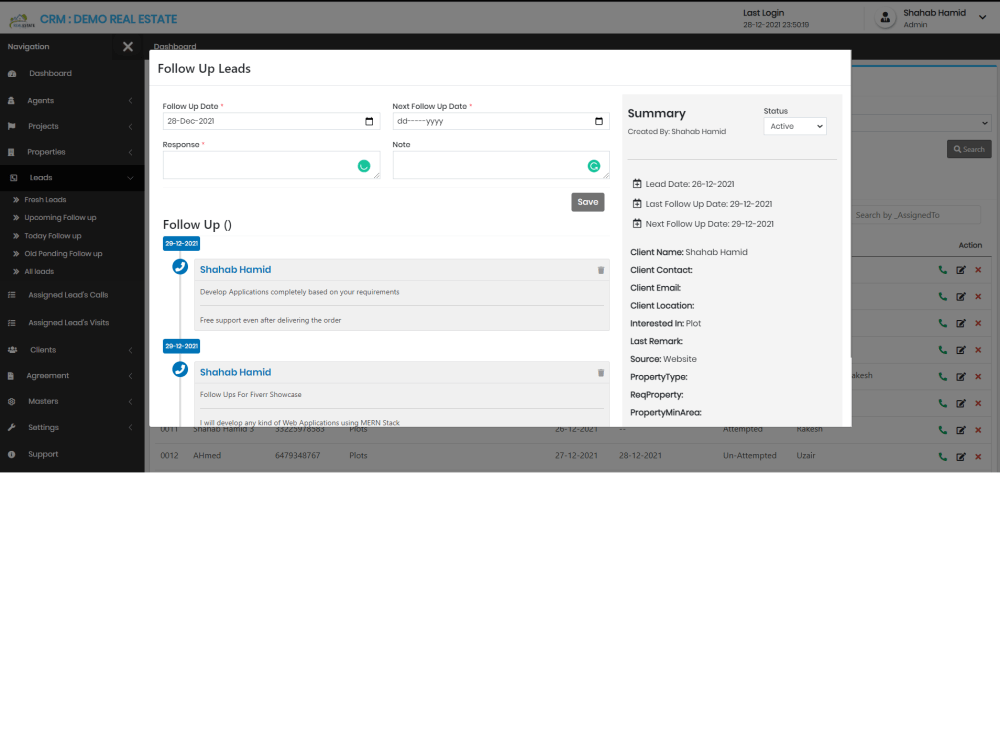
Task: Click the Assigned Lead's Visits icon
Action: (11, 323)
